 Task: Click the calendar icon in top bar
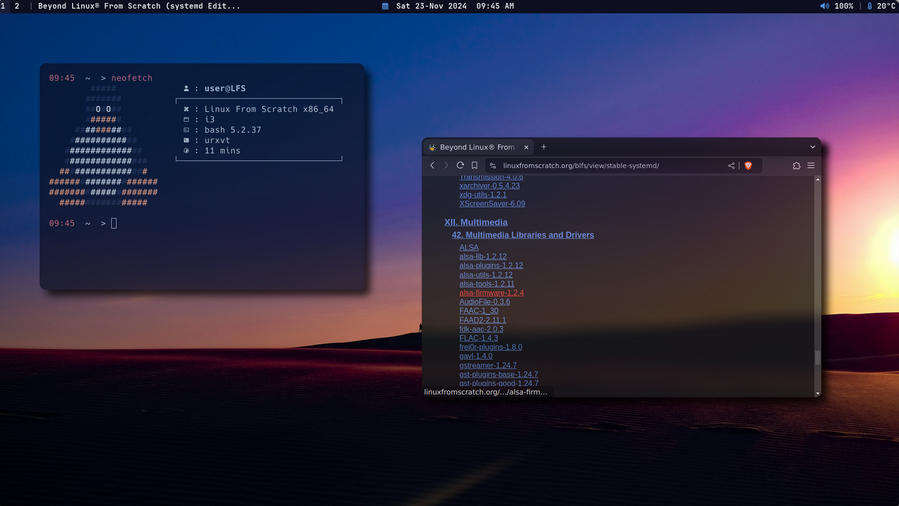[x=385, y=6]
